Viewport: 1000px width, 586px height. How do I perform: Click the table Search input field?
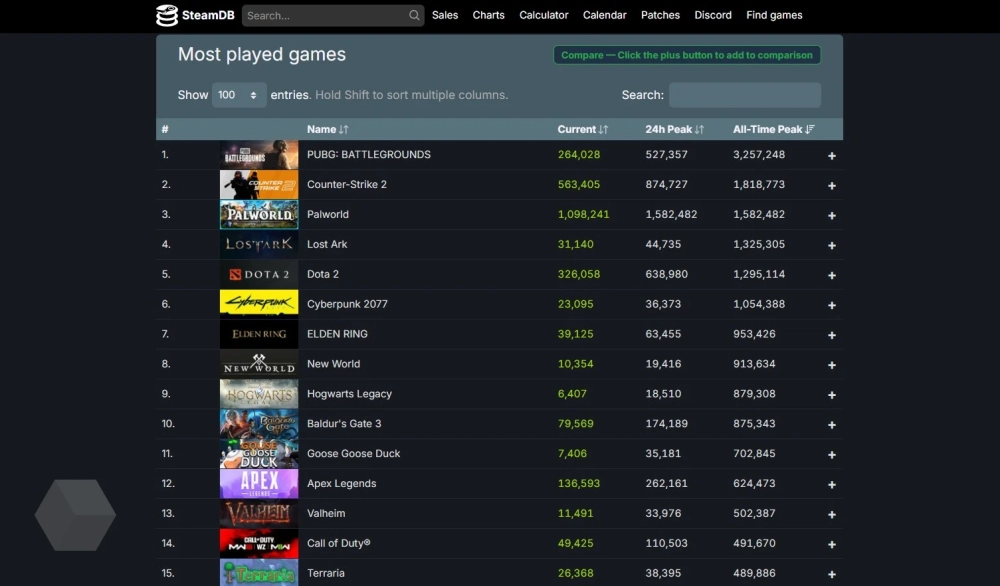coord(744,95)
